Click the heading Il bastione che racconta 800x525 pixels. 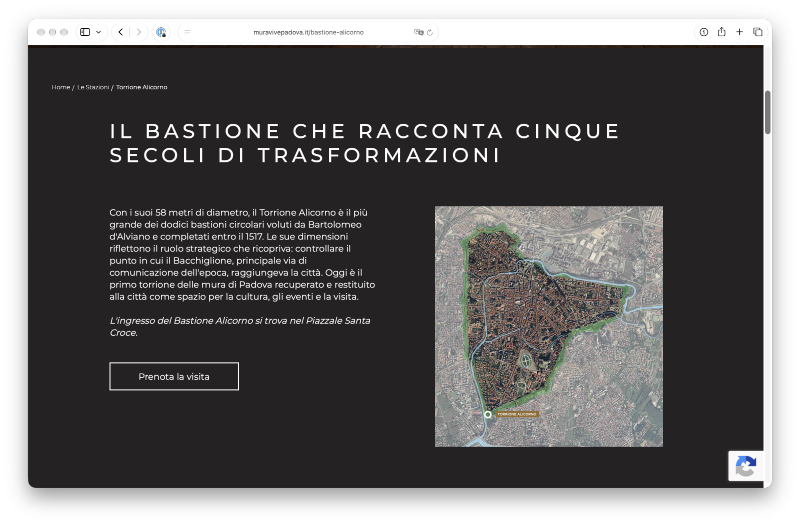coord(365,143)
